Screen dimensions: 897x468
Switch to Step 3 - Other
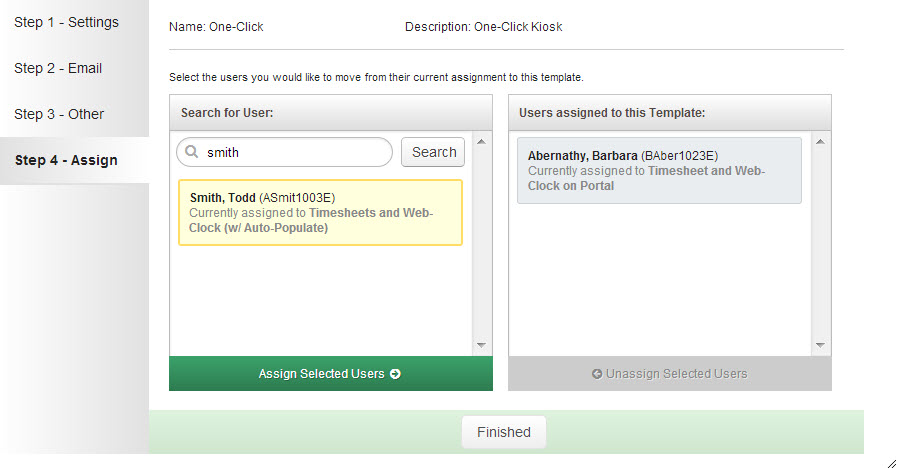pyautogui.click(x=59, y=114)
